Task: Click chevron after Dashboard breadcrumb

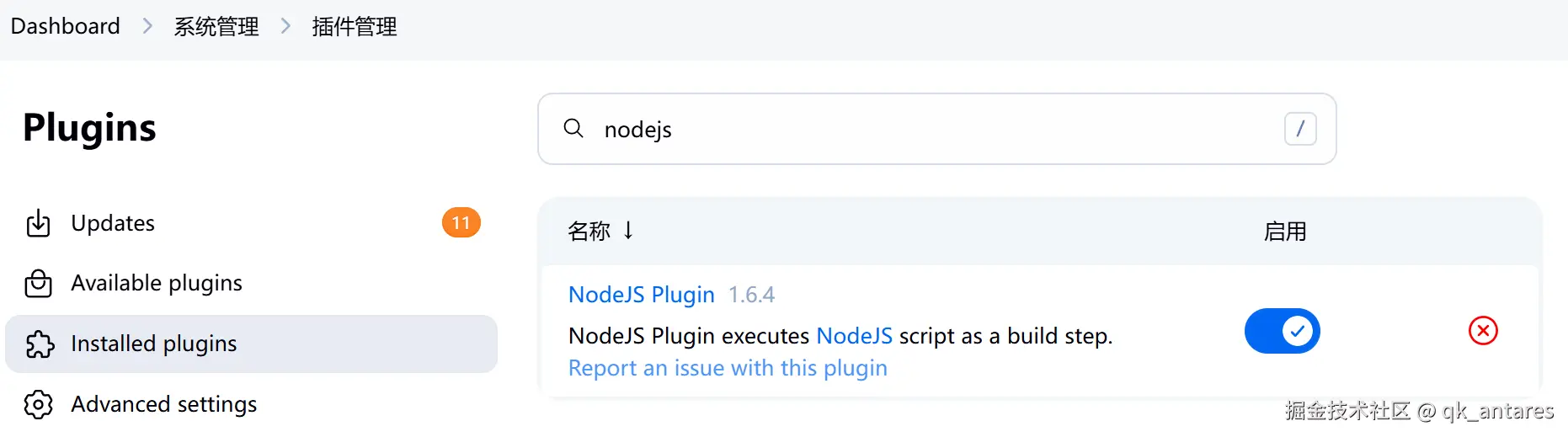Action: click(x=147, y=26)
